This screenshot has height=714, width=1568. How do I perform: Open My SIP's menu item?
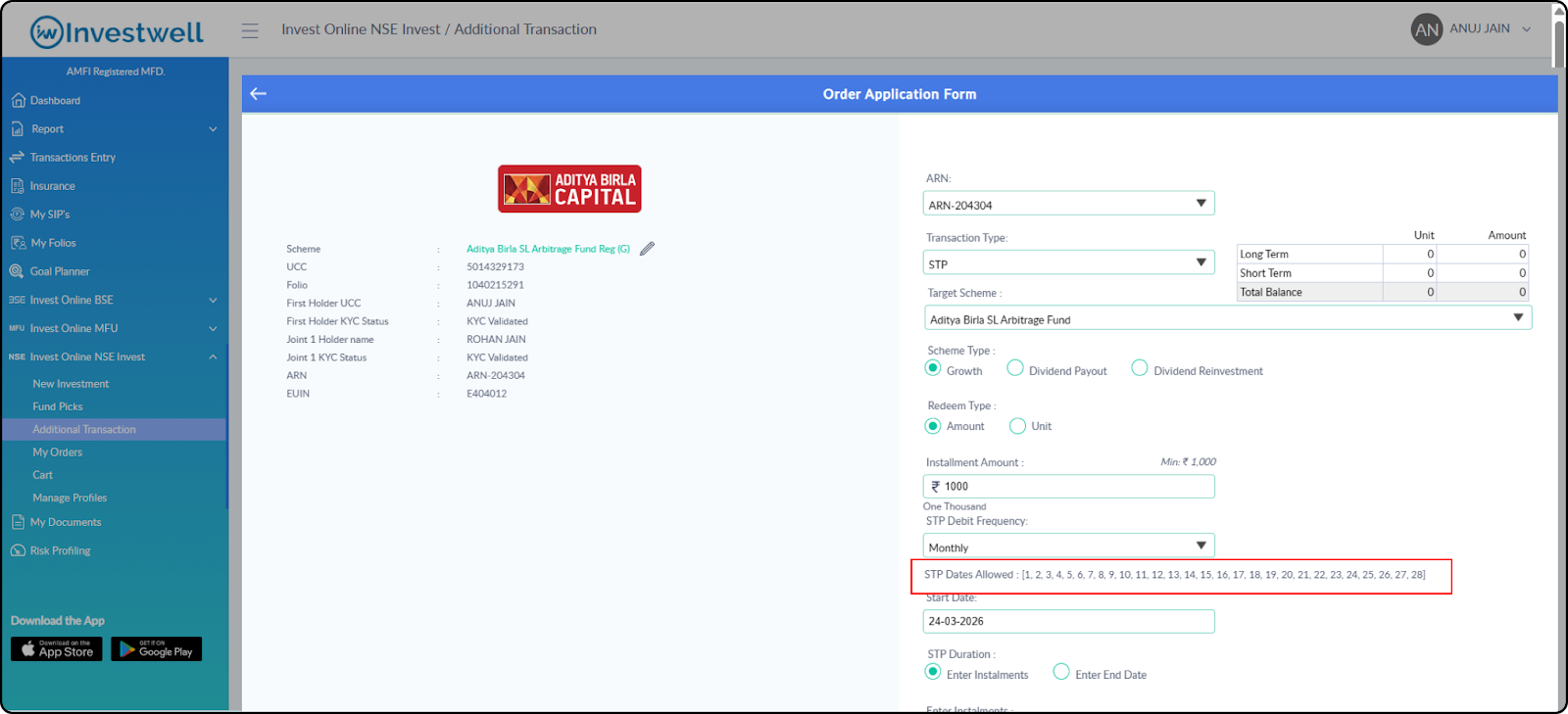pos(50,214)
